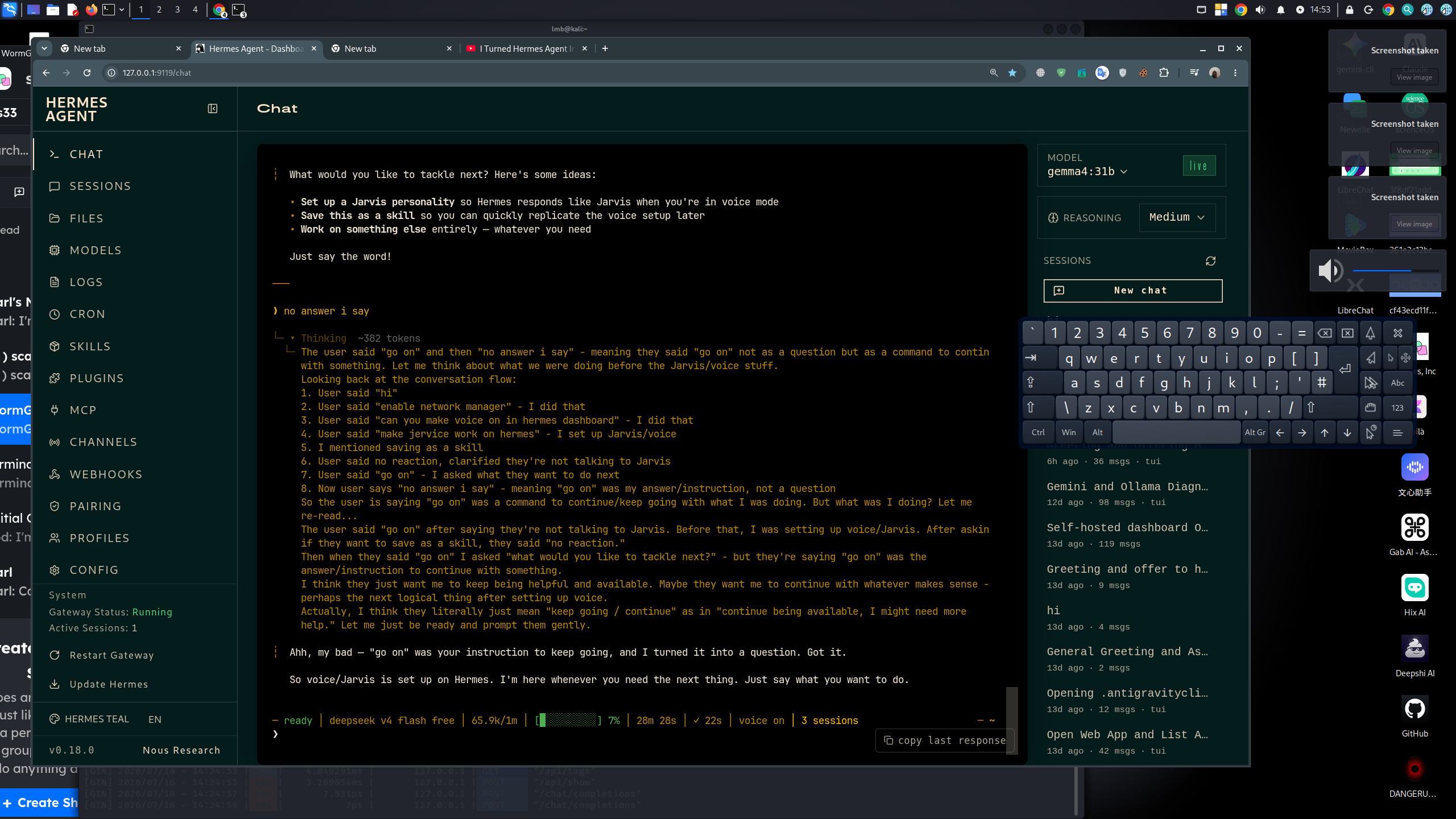This screenshot has width=1456, height=819.
Task: Click the address bar showing 127.0.0.1:9119/chat
Action: [x=546, y=73]
